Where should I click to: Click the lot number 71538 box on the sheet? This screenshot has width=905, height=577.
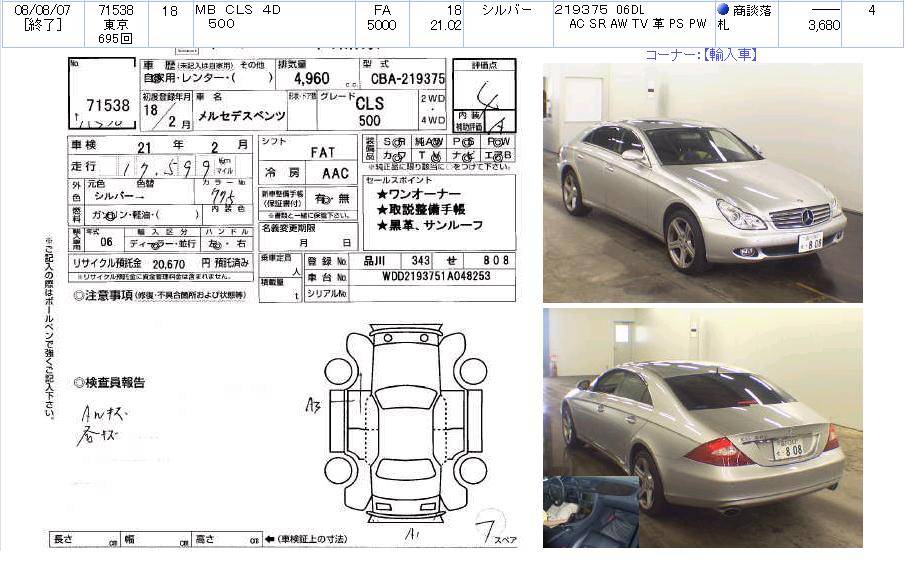tap(102, 93)
